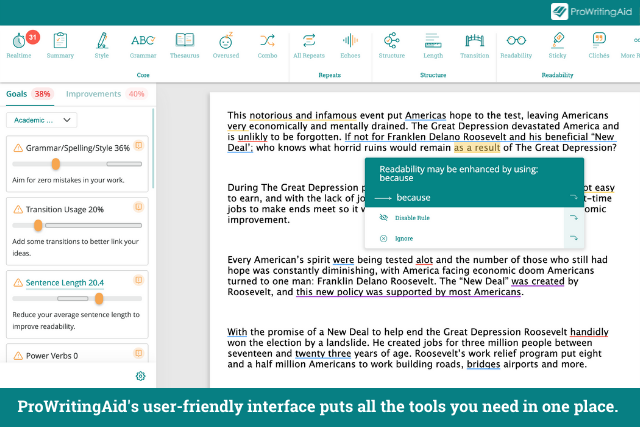This screenshot has height=427, width=640.
Task: Open the Structure report
Action: tap(392, 45)
